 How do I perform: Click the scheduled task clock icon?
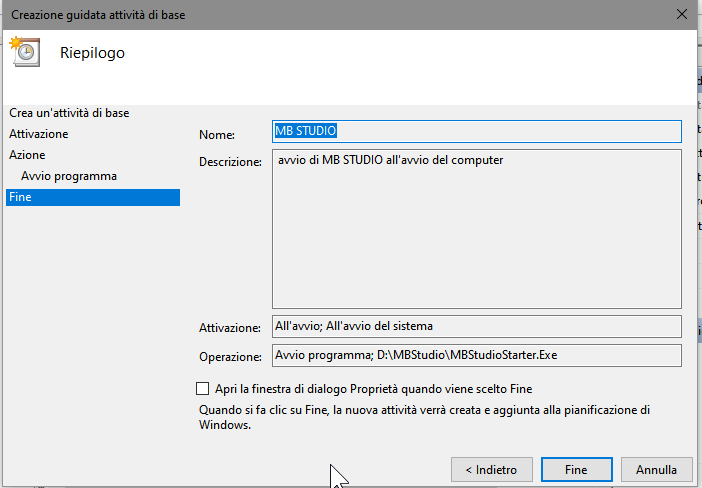[x=25, y=52]
